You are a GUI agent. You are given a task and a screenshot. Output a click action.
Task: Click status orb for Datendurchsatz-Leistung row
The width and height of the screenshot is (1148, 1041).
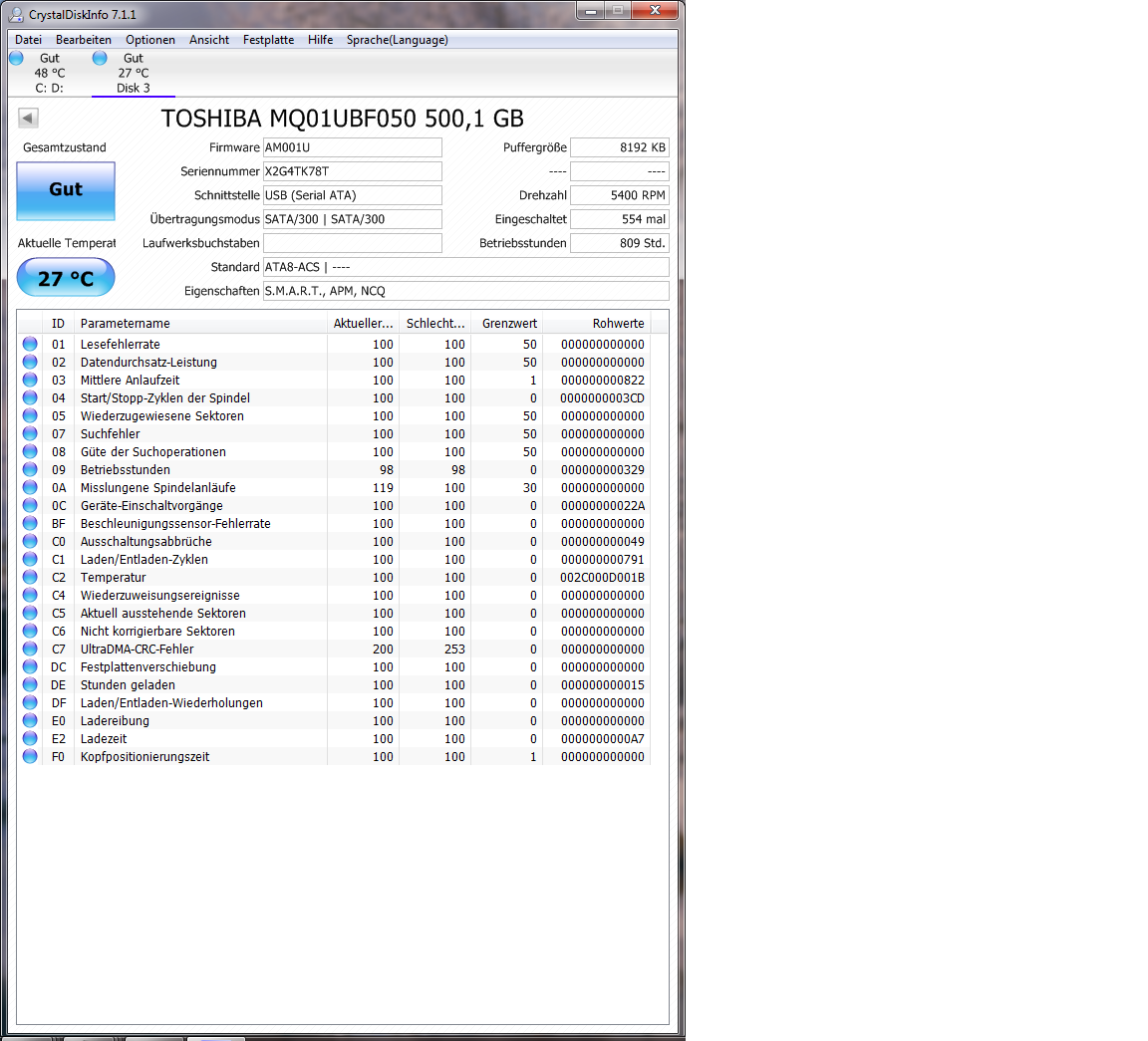pos(30,362)
